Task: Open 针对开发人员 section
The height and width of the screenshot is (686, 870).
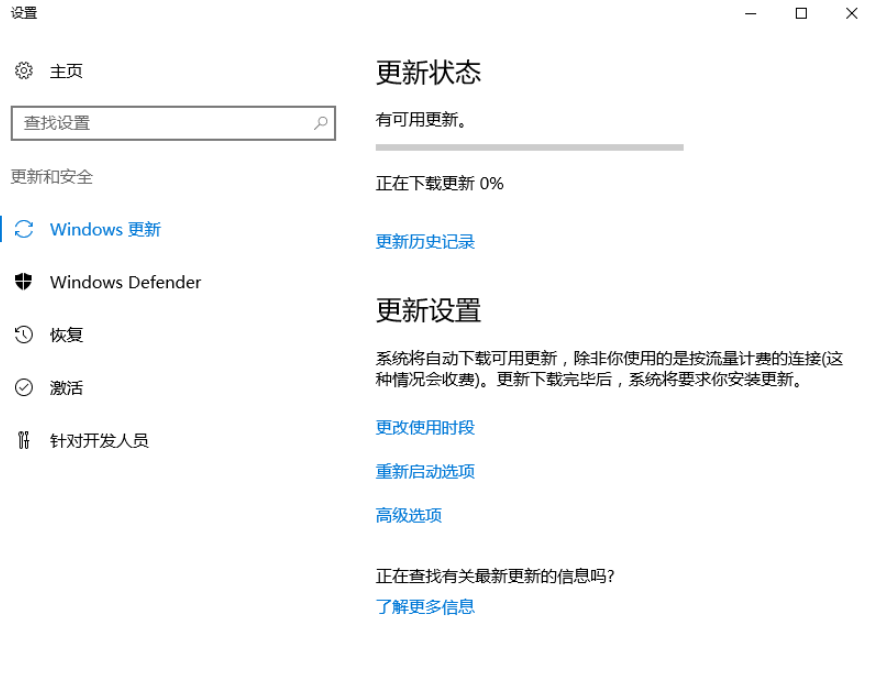Action: (99, 441)
